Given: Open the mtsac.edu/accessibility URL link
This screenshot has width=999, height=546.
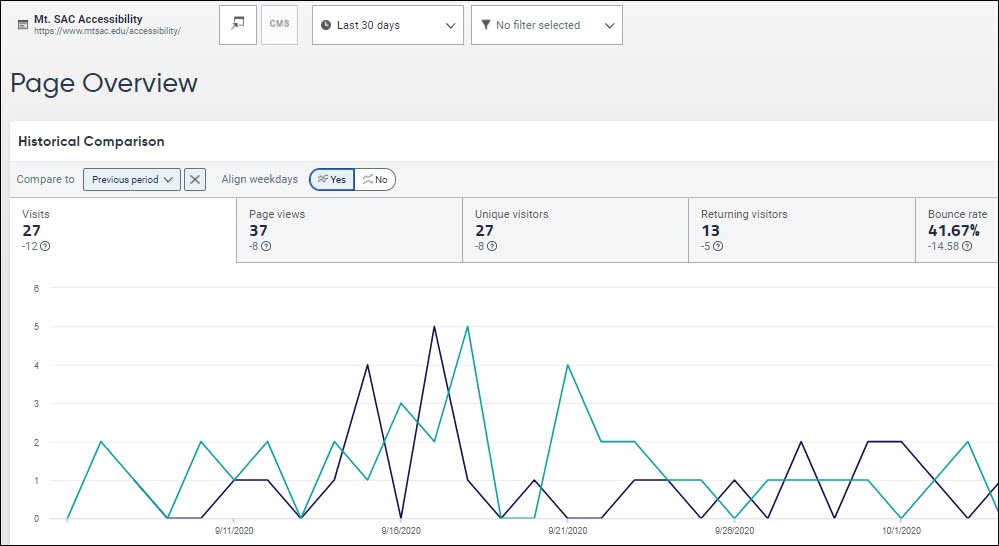Looking at the screenshot, I should tap(107, 31).
